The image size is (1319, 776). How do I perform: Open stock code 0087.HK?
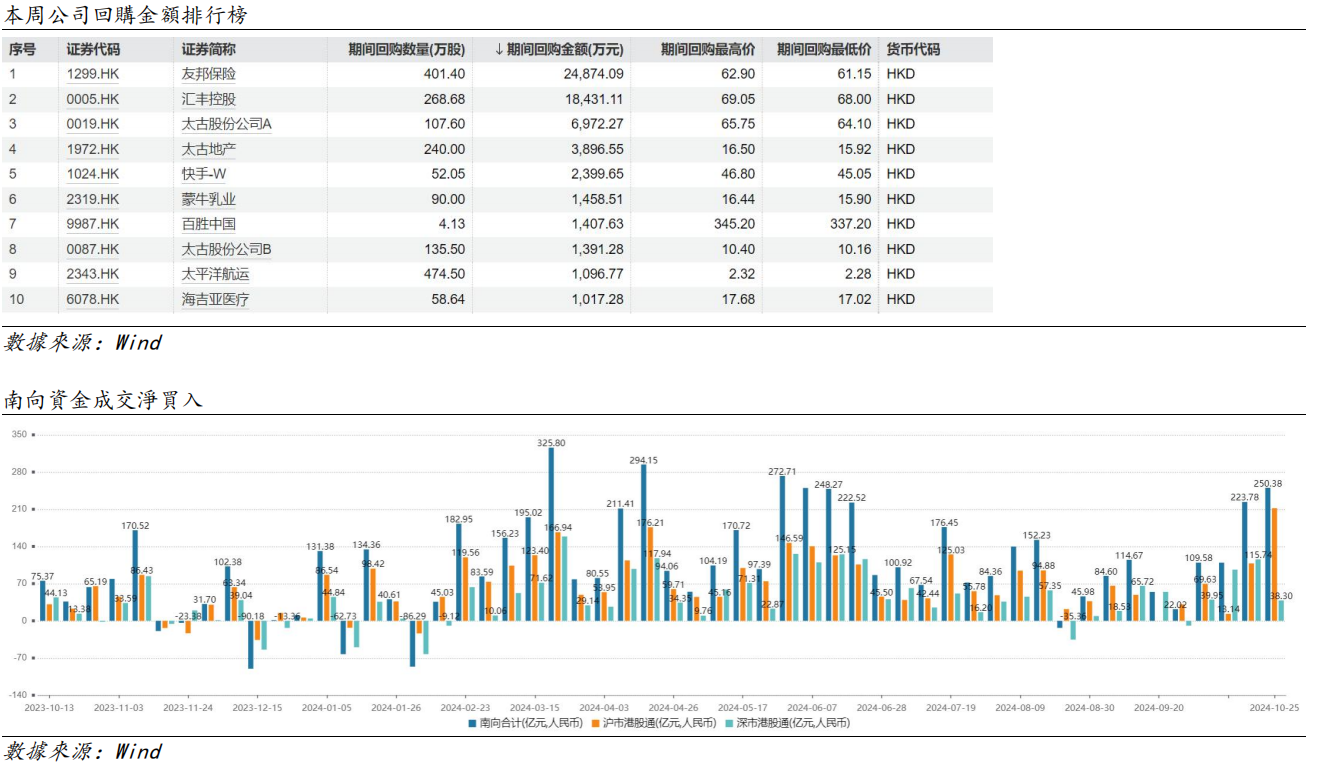93,249
